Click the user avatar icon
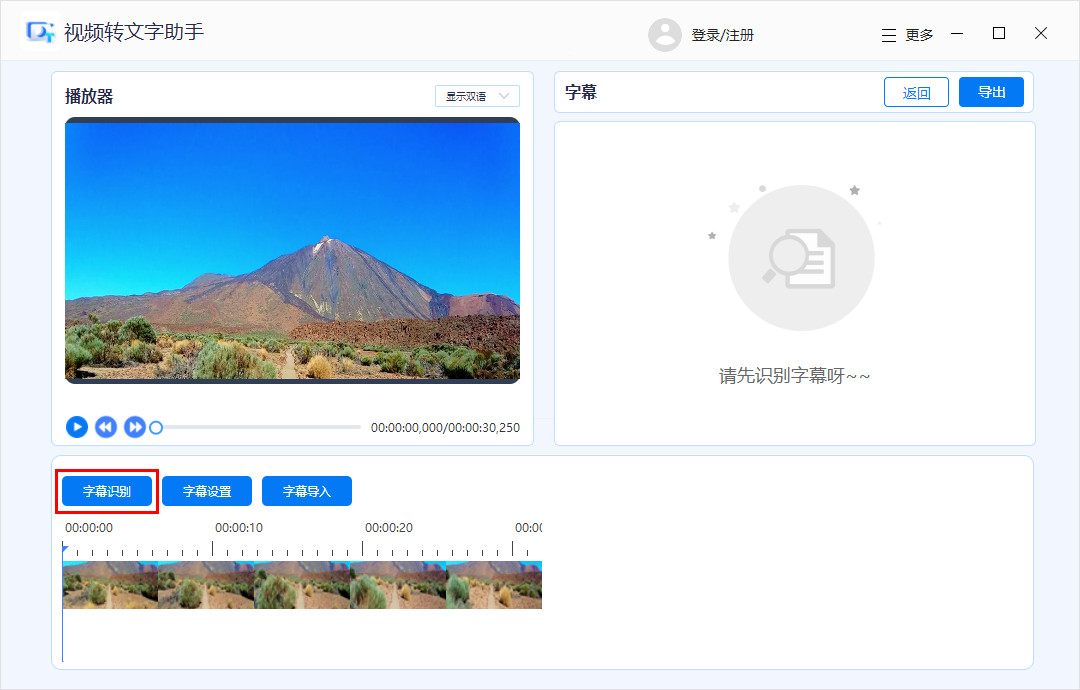This screenshot has width=1080, height=690. point(665,34)
